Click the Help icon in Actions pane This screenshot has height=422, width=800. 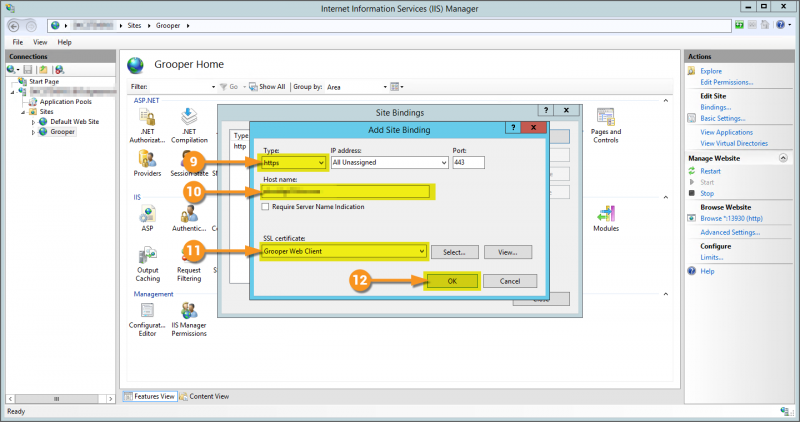691,271
